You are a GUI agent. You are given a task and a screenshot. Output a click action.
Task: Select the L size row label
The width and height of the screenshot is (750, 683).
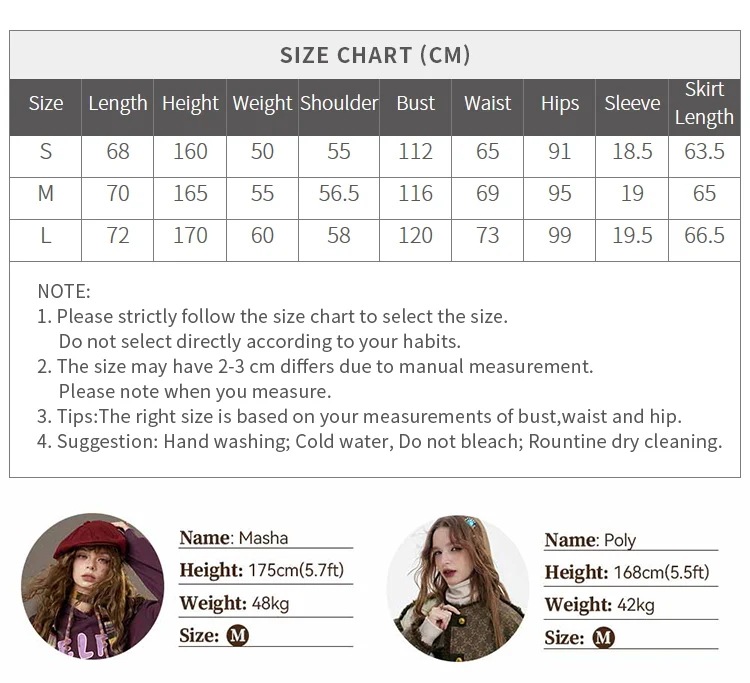tap(45, 236)
